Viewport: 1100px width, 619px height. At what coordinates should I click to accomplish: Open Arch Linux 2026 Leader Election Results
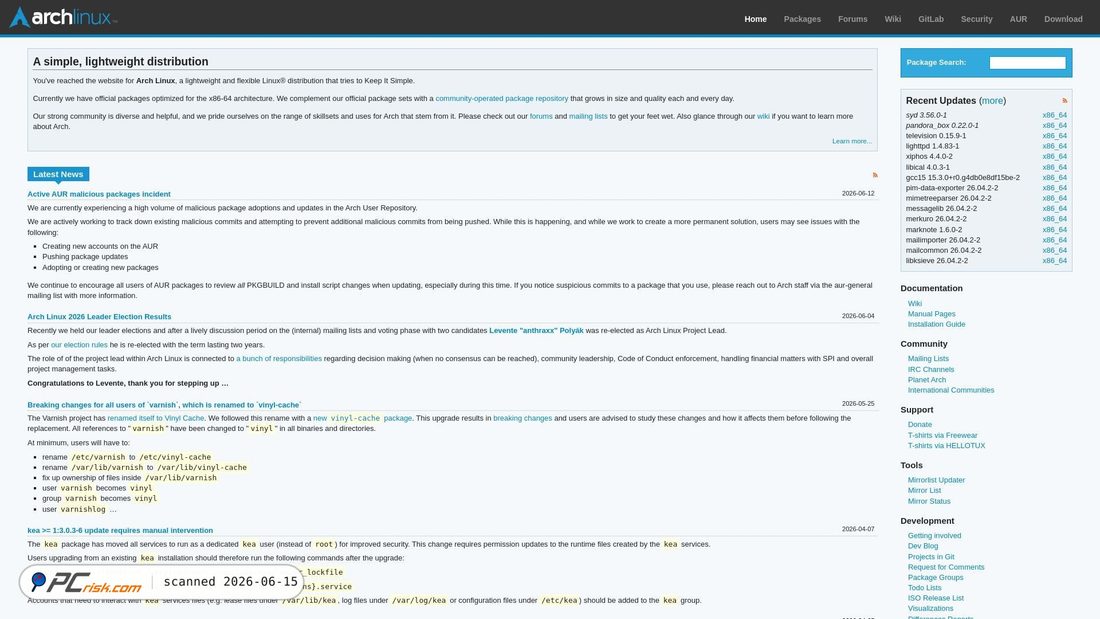[x=99, y=317]
